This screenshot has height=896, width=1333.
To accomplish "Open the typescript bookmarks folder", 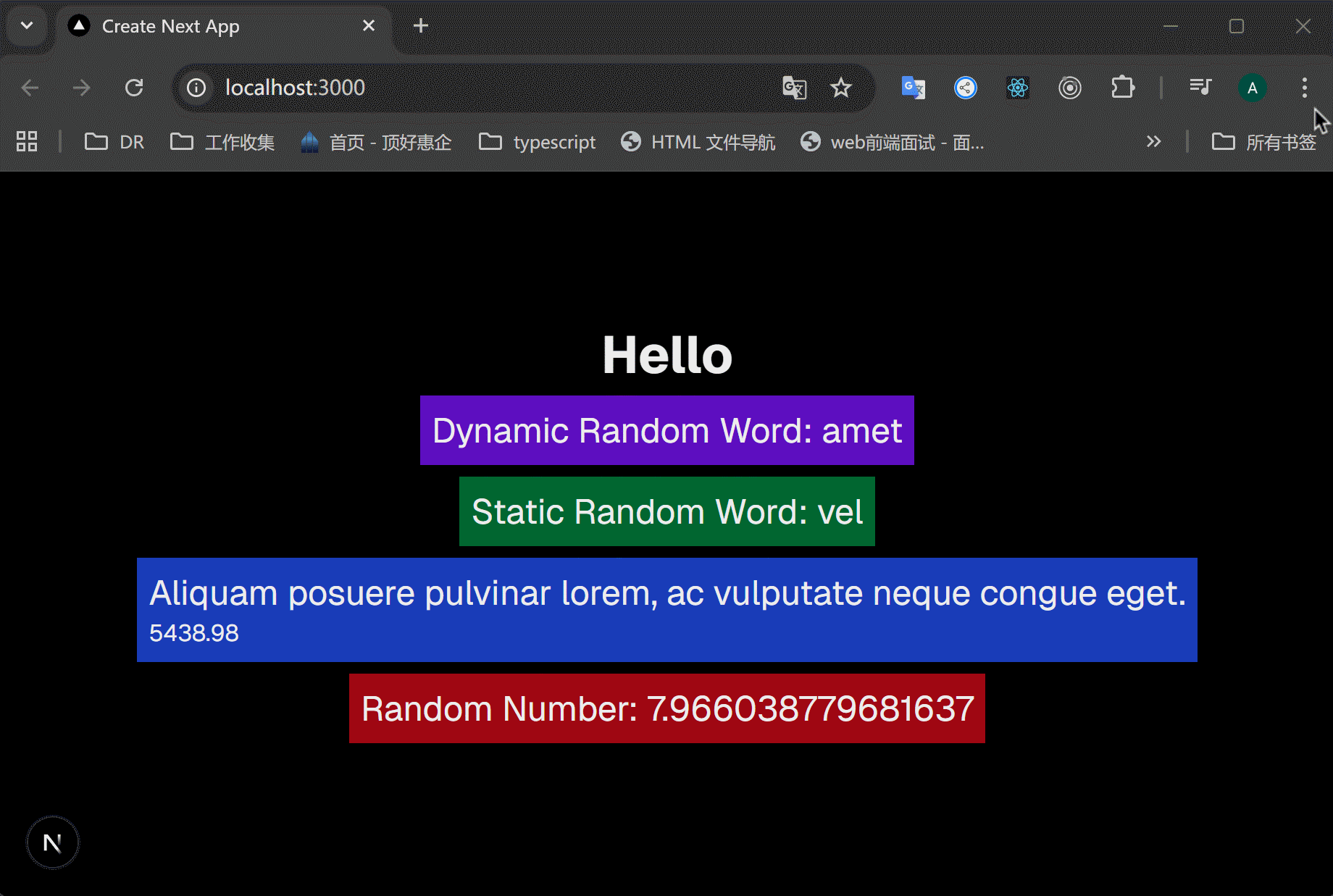I will pyautogui.click(x=537, y=142).
